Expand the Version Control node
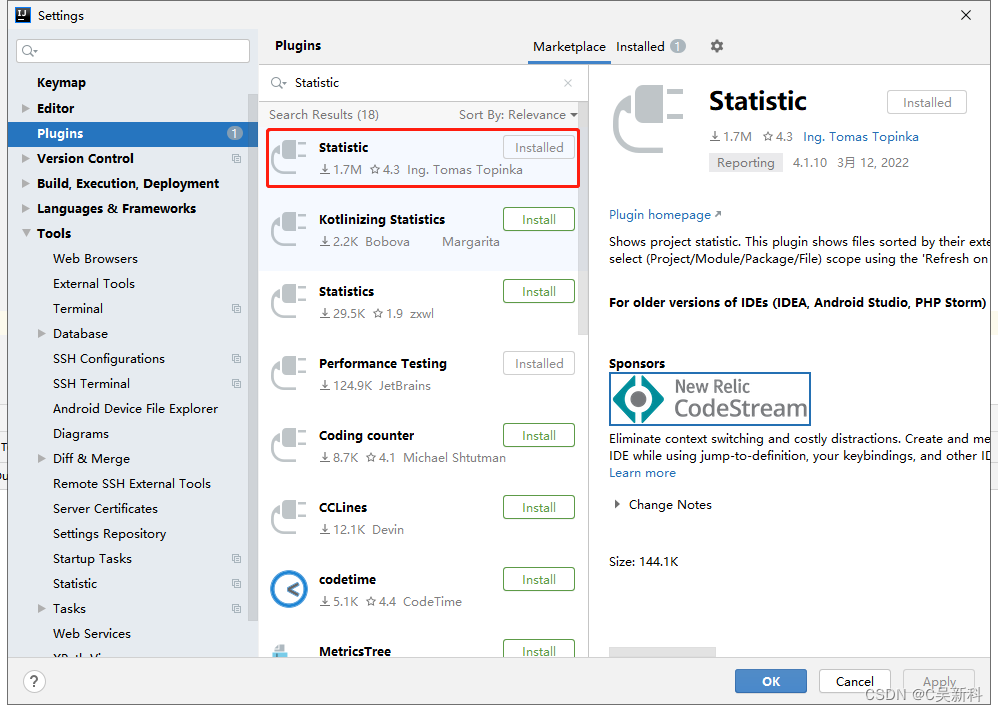Screen dimensions: 998x712 tap(25, 158)
